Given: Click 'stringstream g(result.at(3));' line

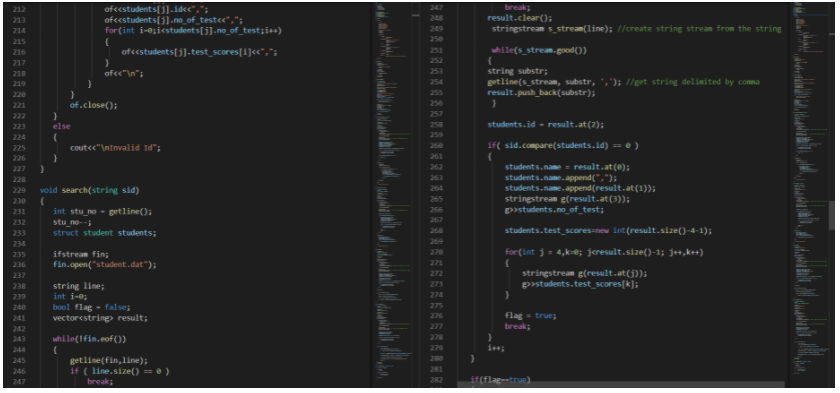Looking at the screenshot, I should [x=567, y=199].
